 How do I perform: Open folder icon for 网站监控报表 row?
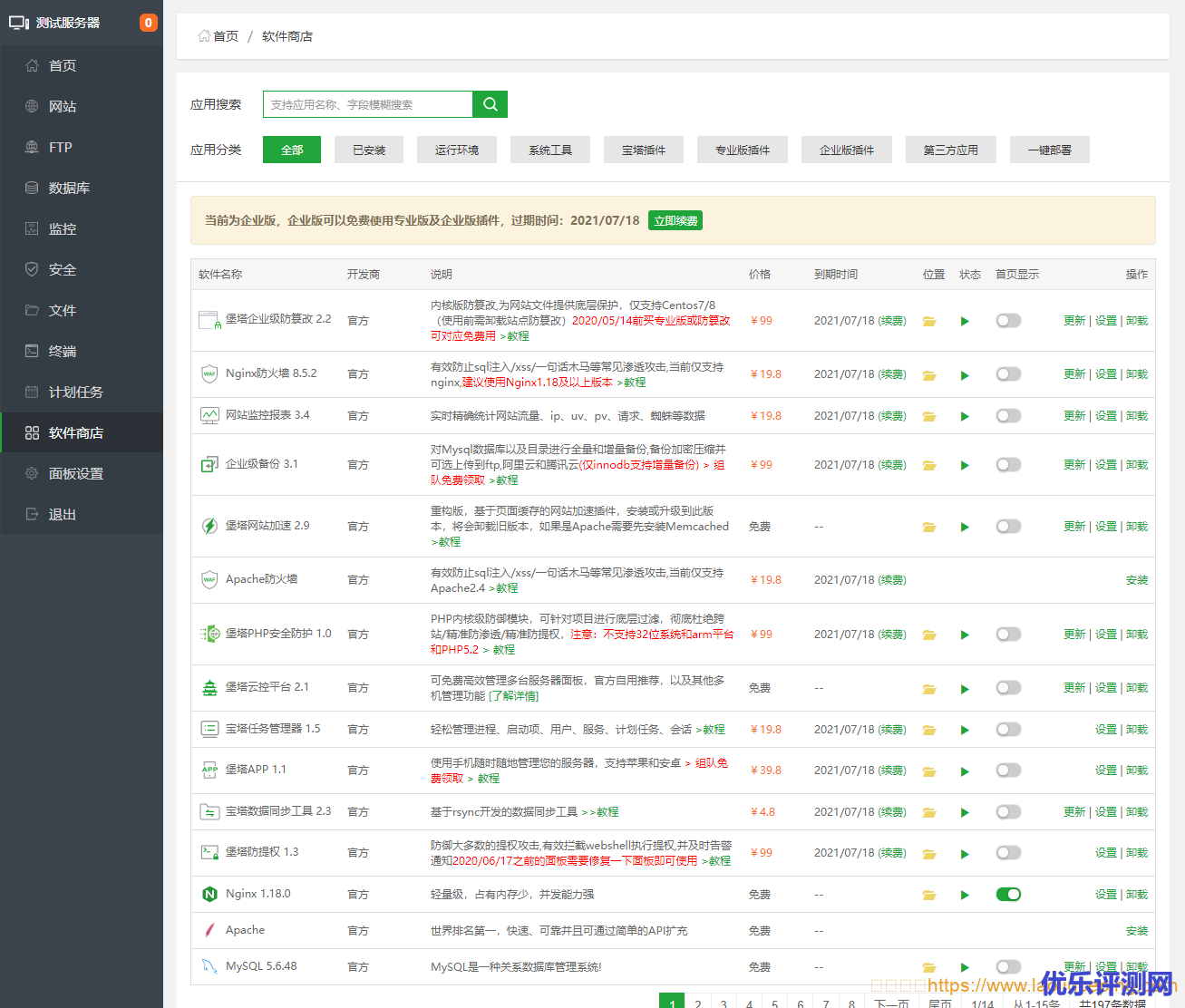[x=929, y=416]
